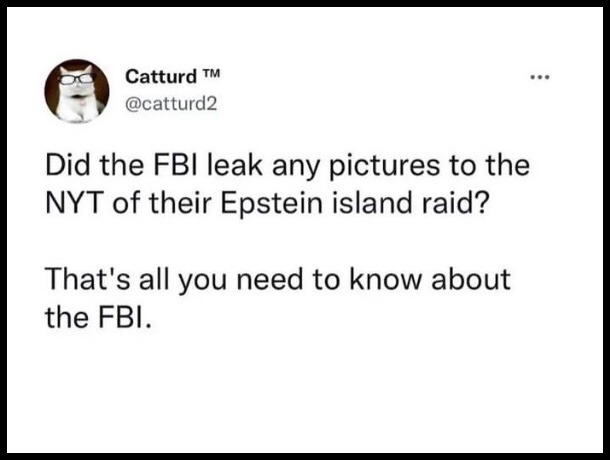Image resolution: width=610 pixels, height=460 pixels.
Task: Click "That's" starting the second paragraph
Action: pyautogui.click(x=88, y=279)
